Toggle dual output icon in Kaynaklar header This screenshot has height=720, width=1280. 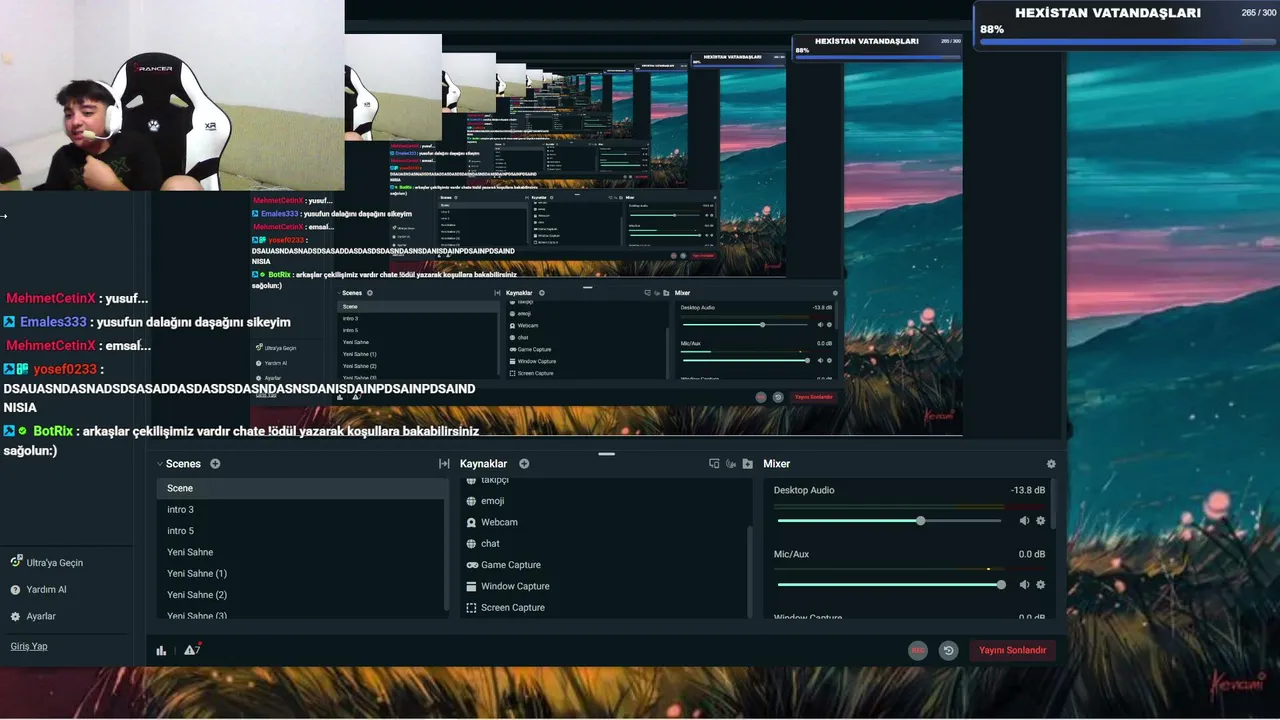click(714, 464)
